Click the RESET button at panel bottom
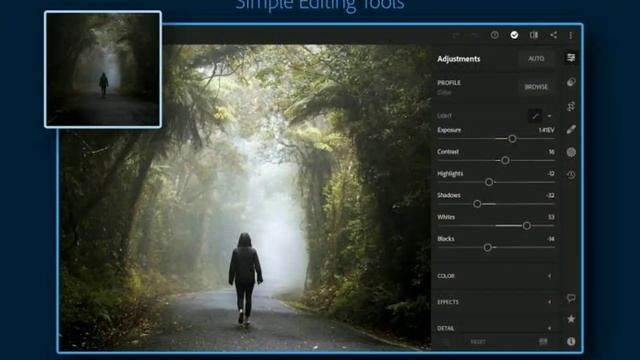This screenshot has height=360, width=640. point(478,342)
